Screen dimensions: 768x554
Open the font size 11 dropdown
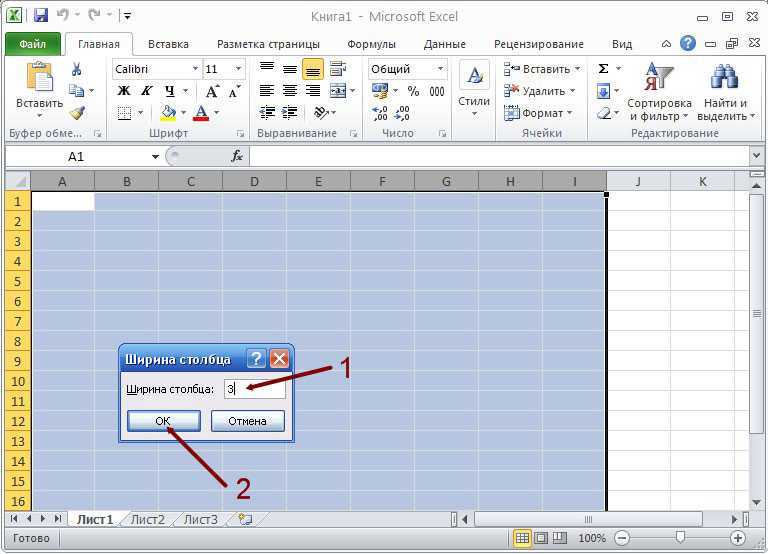239,69
